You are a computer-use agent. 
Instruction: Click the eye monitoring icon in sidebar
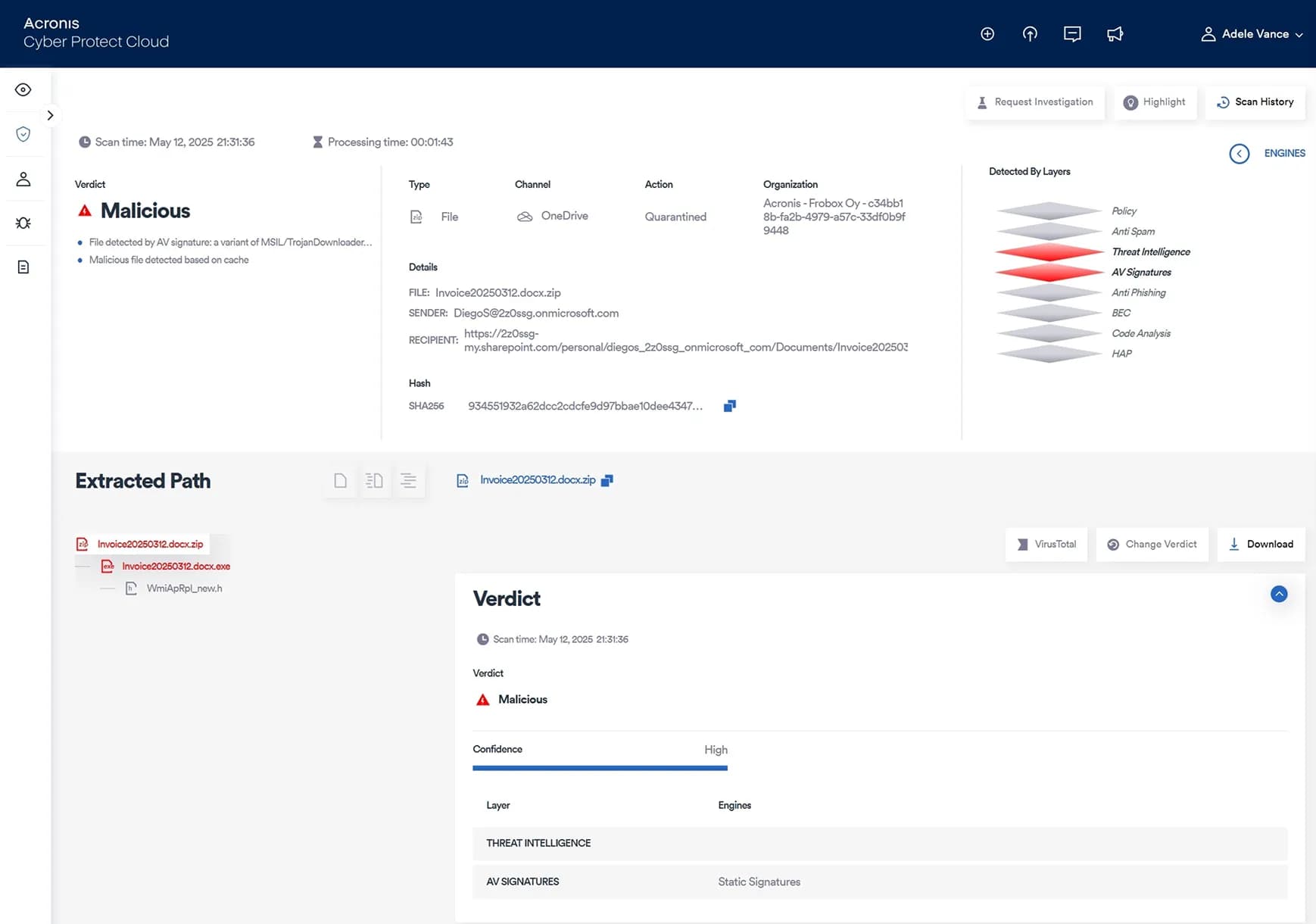[x=23, y=90]
